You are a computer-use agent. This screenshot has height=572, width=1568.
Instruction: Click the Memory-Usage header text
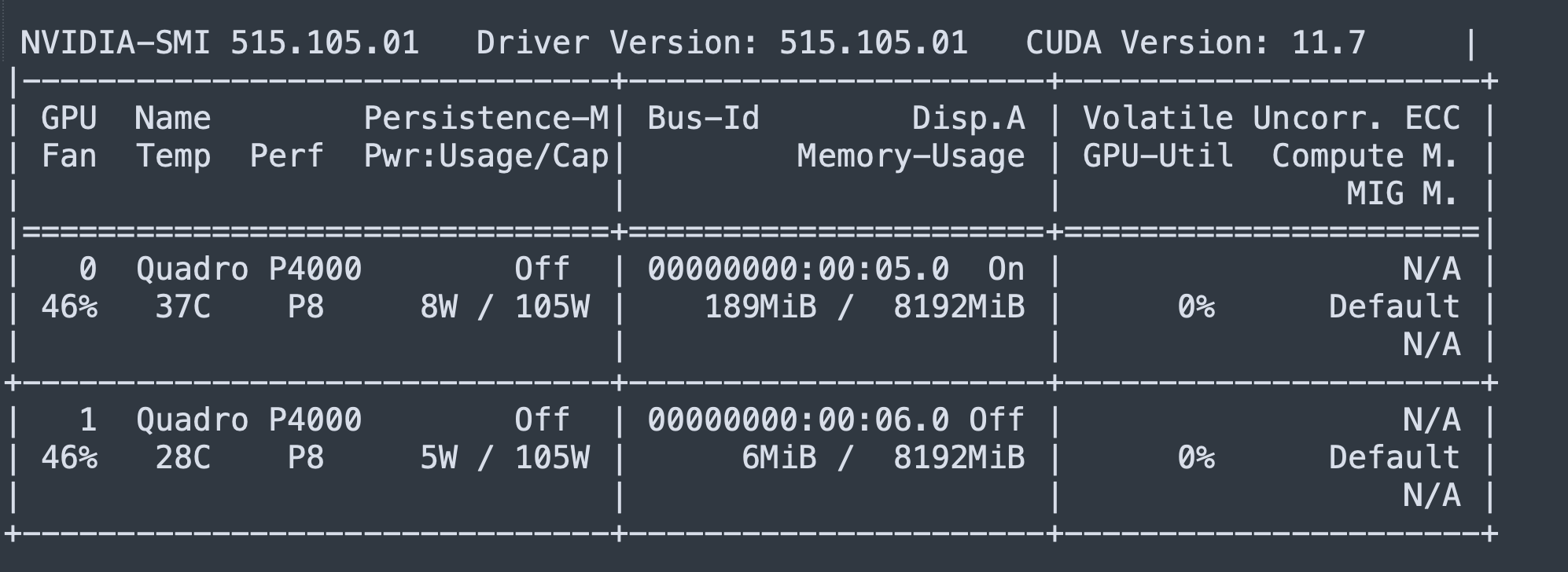click(x=911, y=156)
